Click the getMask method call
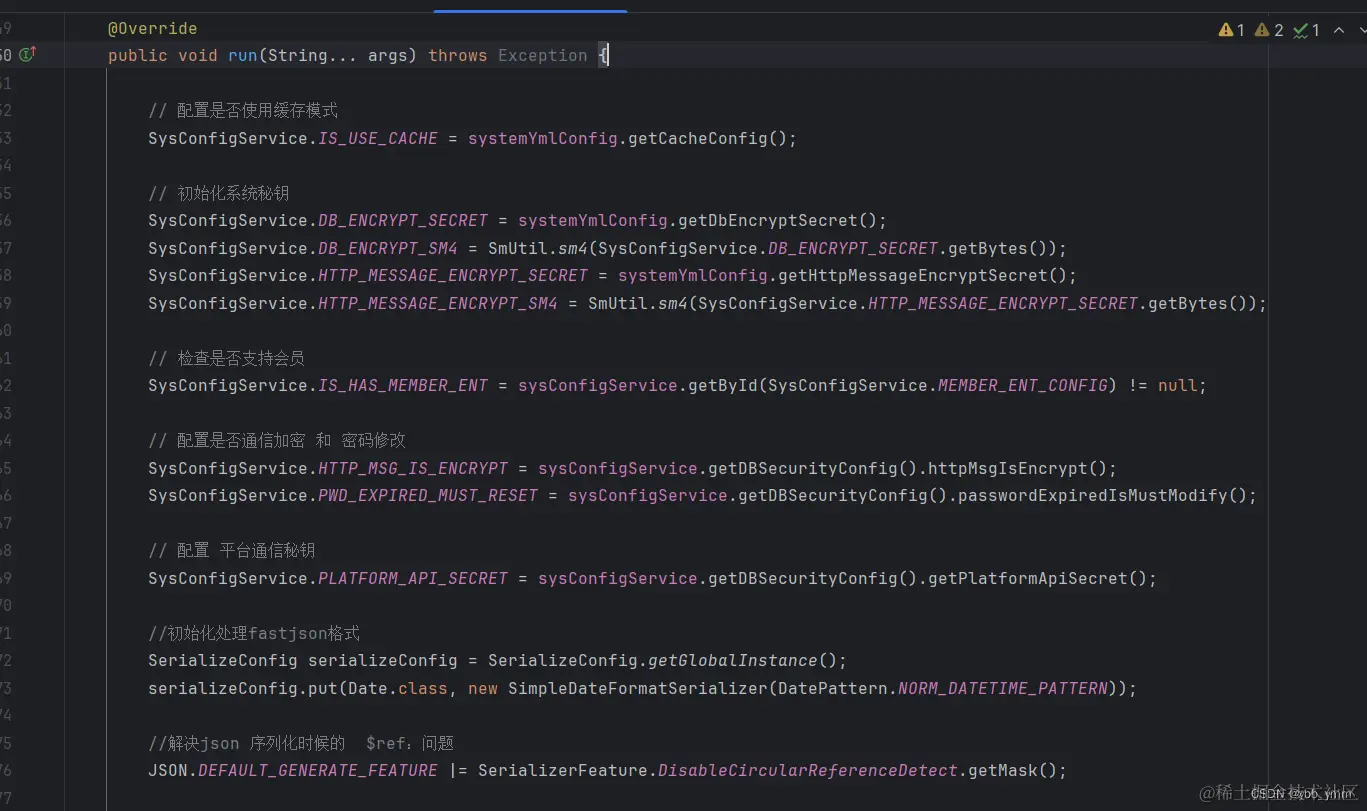Image resolution: width=1367 pixels, height=811 pixels. [x=1003, y=770]
